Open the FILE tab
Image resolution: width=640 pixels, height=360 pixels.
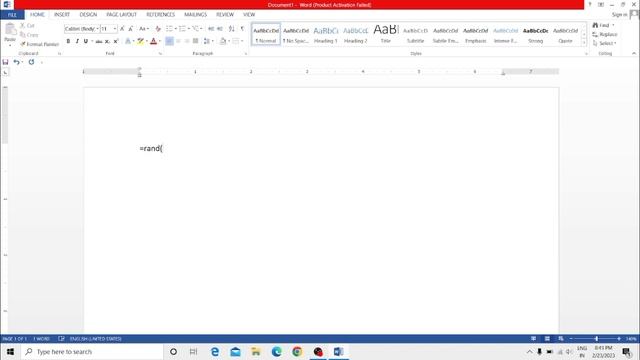pyautogui.click(x=12, y=15)
